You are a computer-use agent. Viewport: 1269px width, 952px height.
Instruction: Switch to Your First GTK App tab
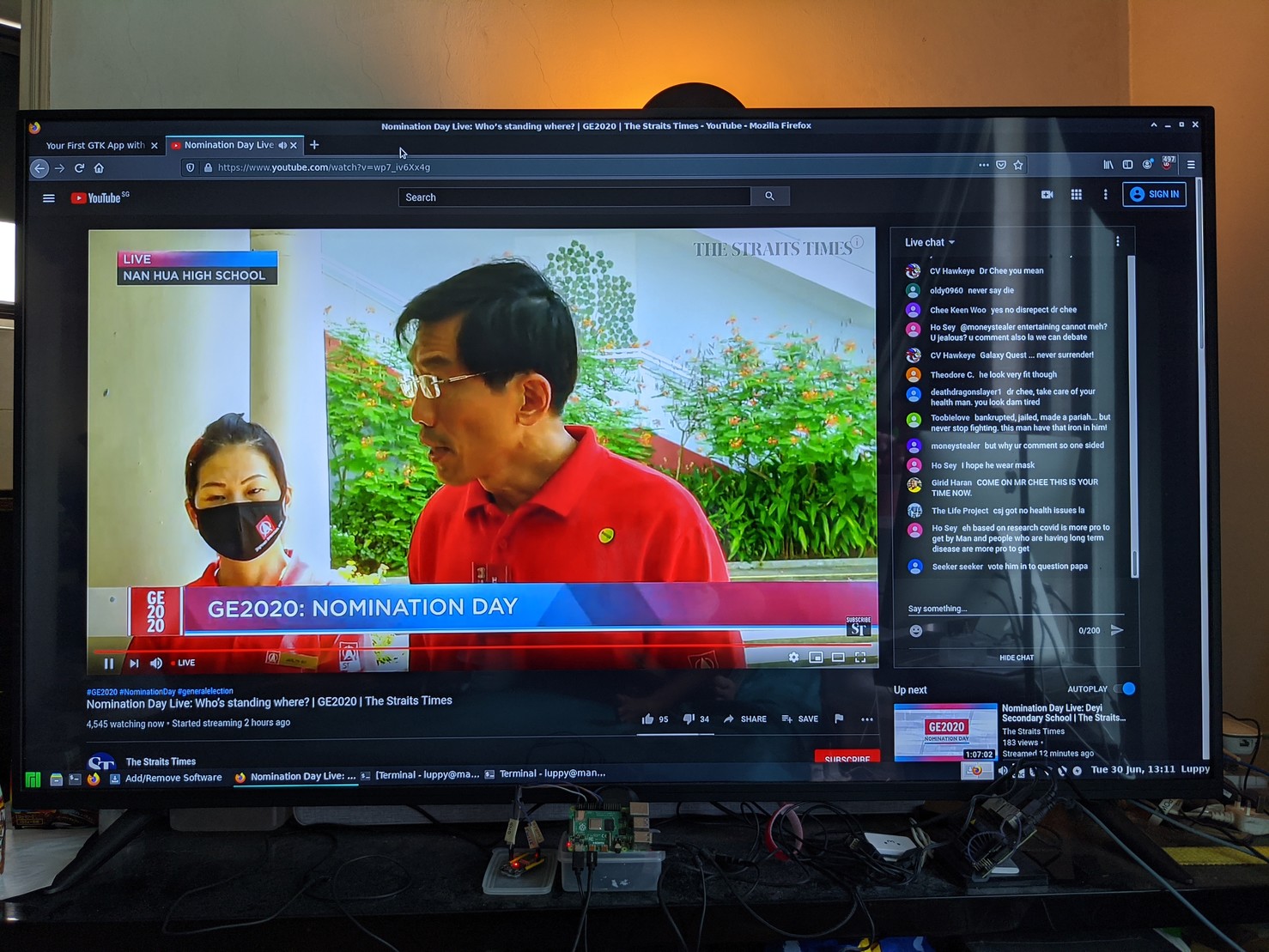94,146
